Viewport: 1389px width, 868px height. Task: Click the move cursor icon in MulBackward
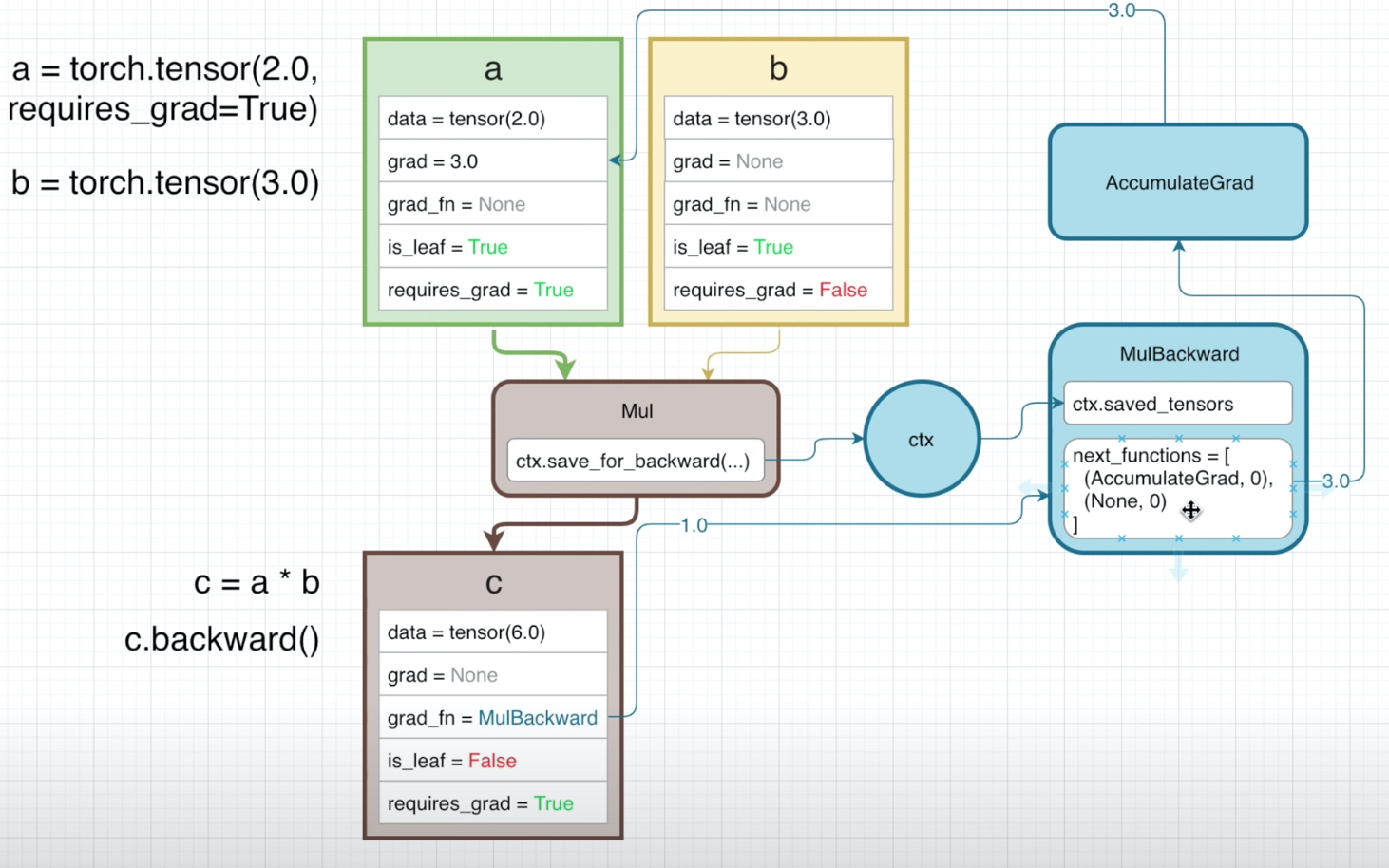(1190, 510)
